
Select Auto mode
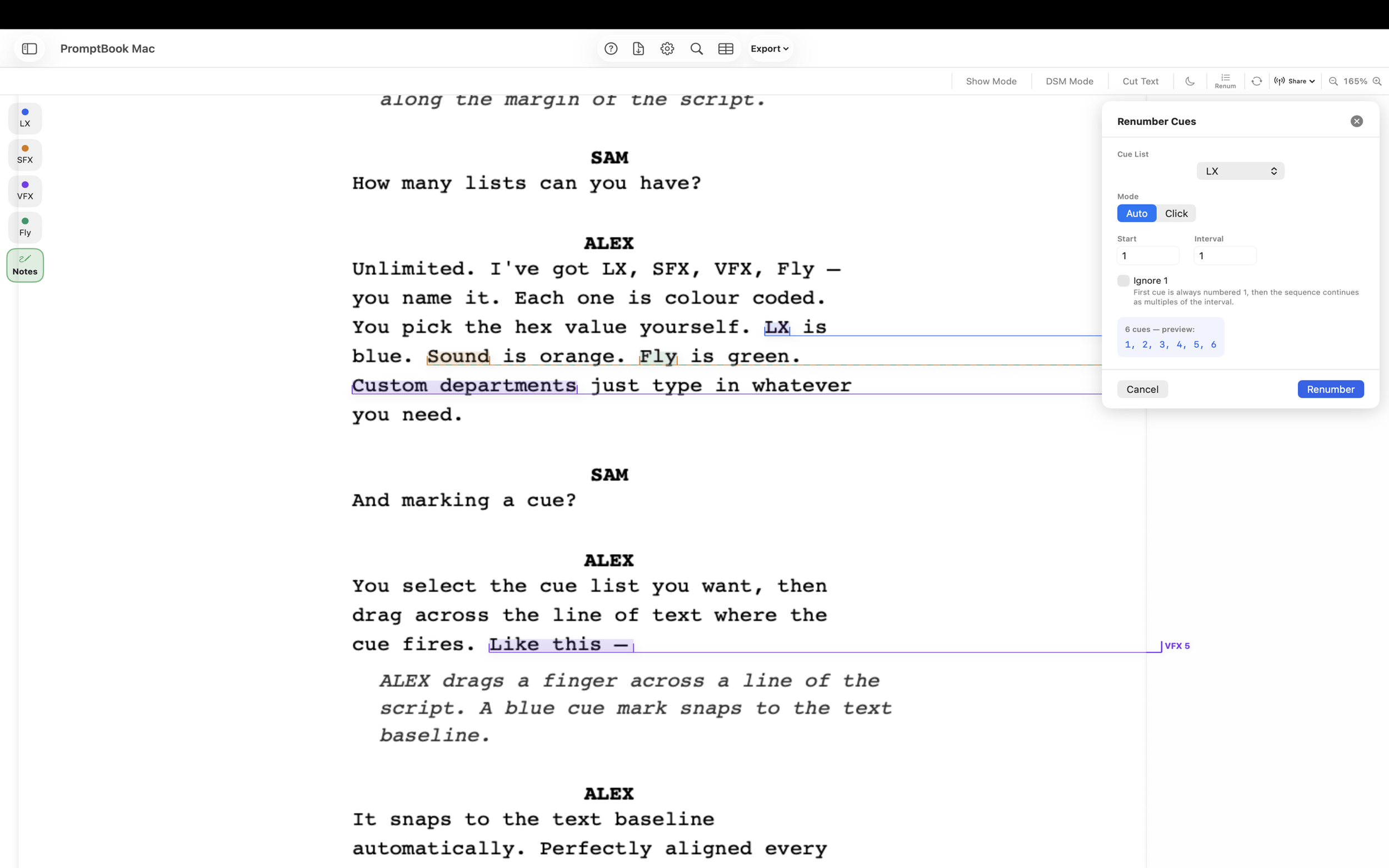[x=1136, y=214]
